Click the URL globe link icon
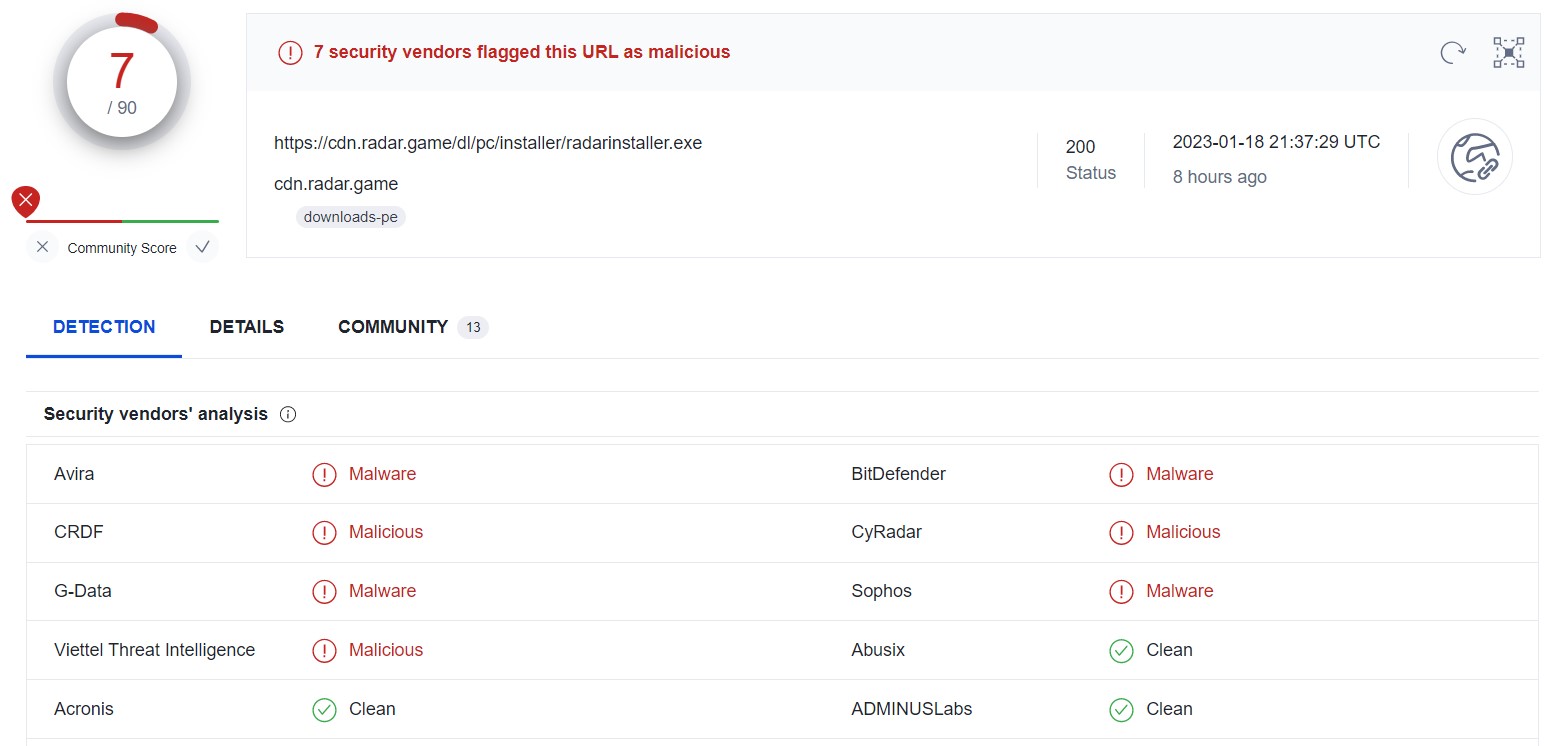 coord(1474,157)
